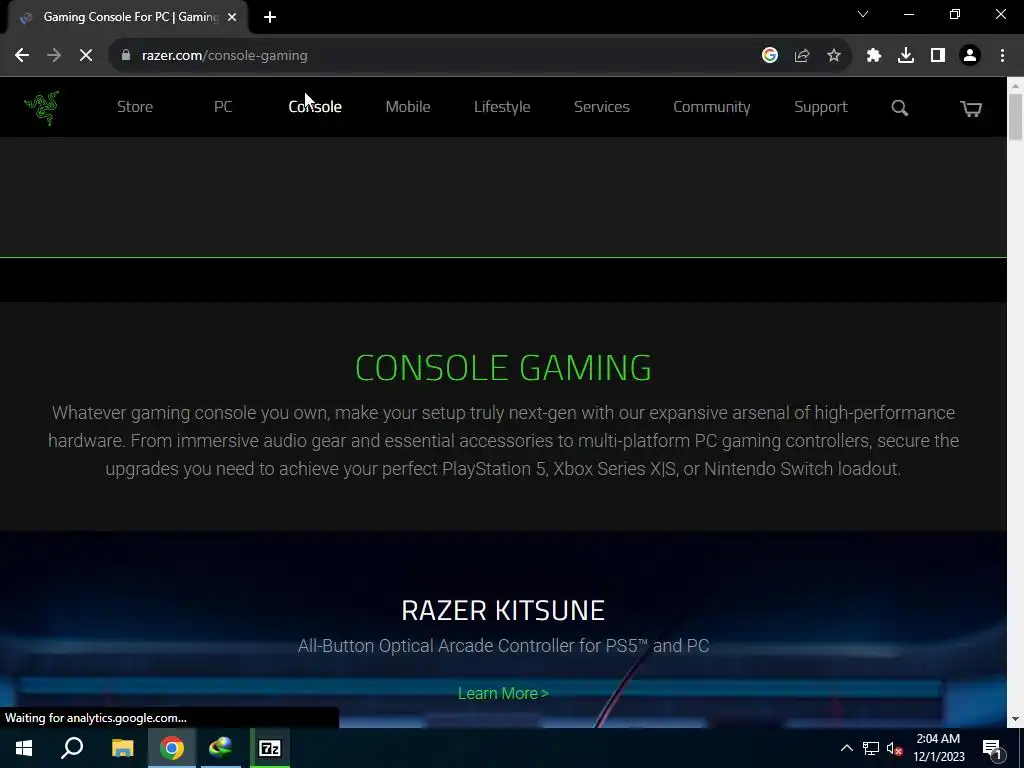The image size is (1024, 768).
Task: Open the Mobile menu
Action: point(408,106)
